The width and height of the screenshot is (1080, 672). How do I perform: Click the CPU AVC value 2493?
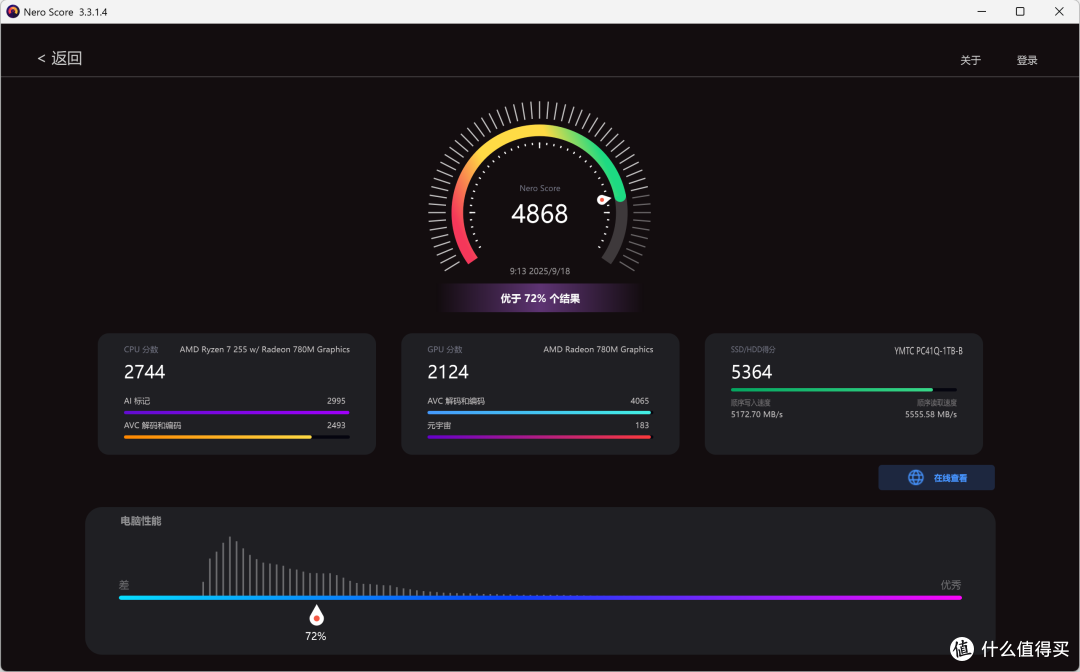pyautogui.click(x=336, y=426)
